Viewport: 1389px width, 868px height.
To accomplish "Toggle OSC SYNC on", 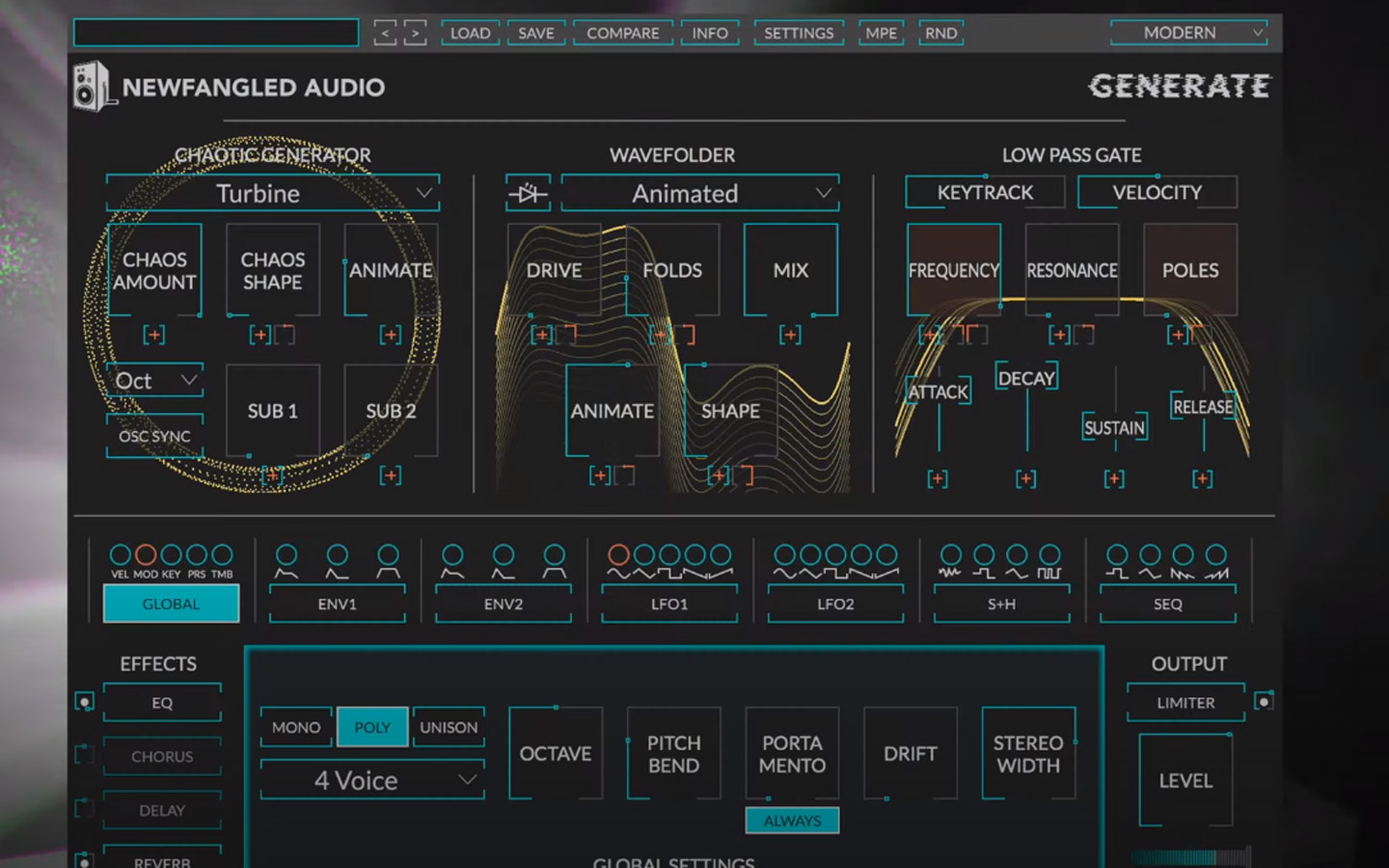I will 153,436.
